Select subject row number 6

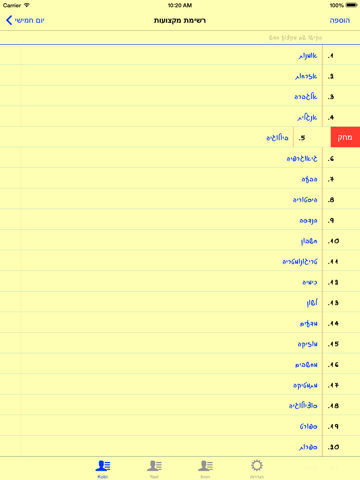click(x=180, y=158)
